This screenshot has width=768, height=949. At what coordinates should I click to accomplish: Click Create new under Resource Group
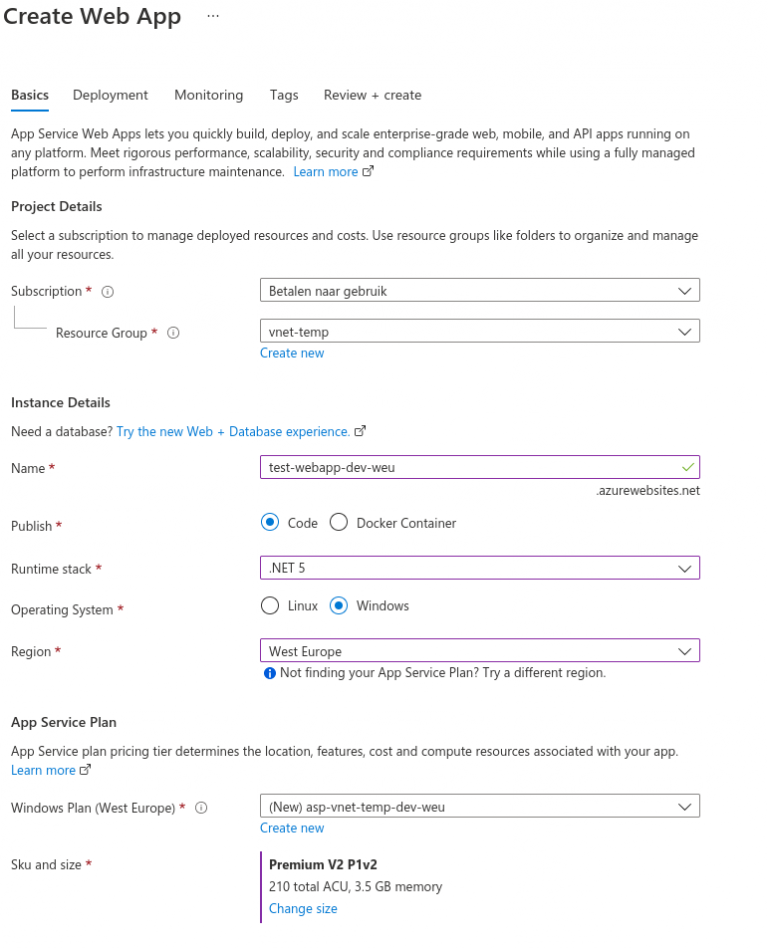click(292, 353)
